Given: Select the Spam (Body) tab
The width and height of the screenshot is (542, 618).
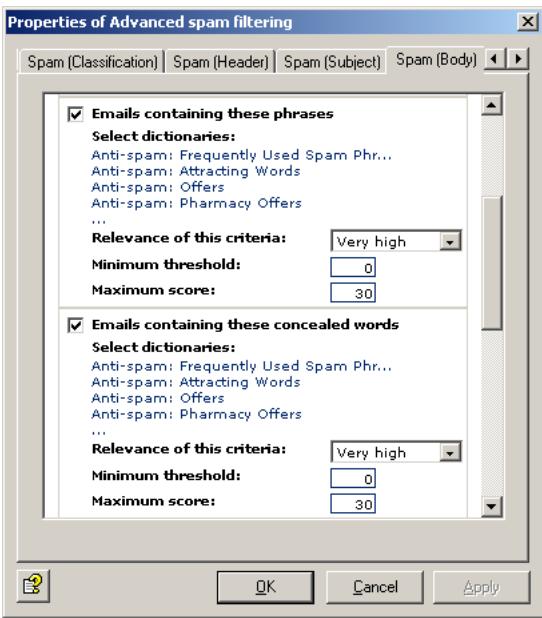Looking at the screenshot, I should (436, 60).
